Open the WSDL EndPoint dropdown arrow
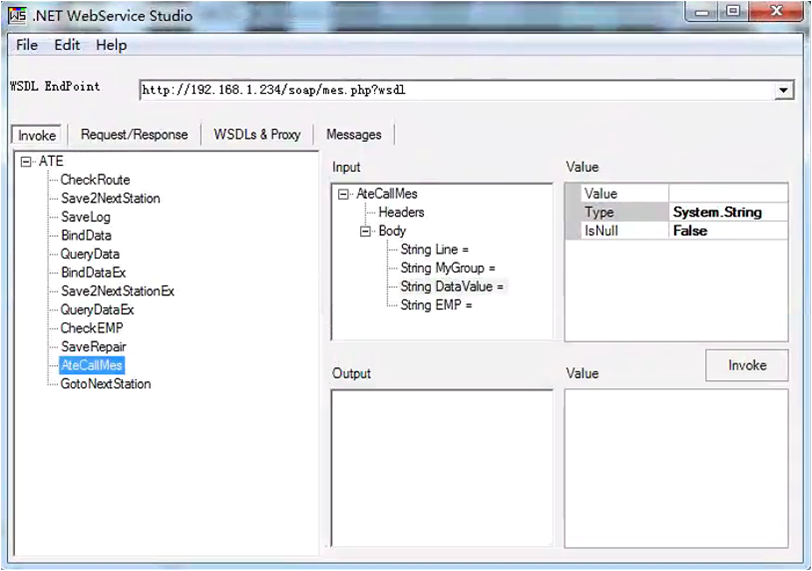 [x=782, y=90]
